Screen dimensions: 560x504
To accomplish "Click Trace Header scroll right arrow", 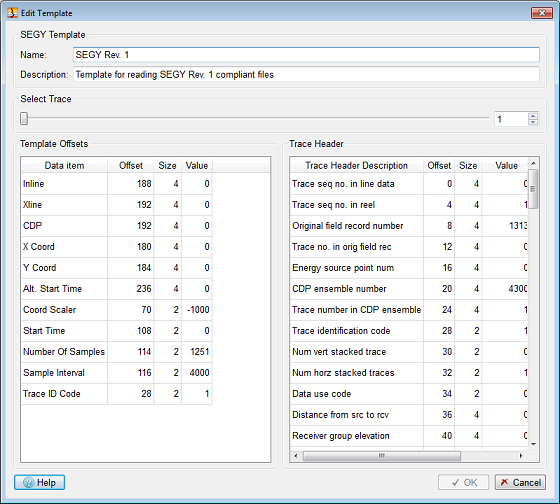I will click(x=521, y=456).
